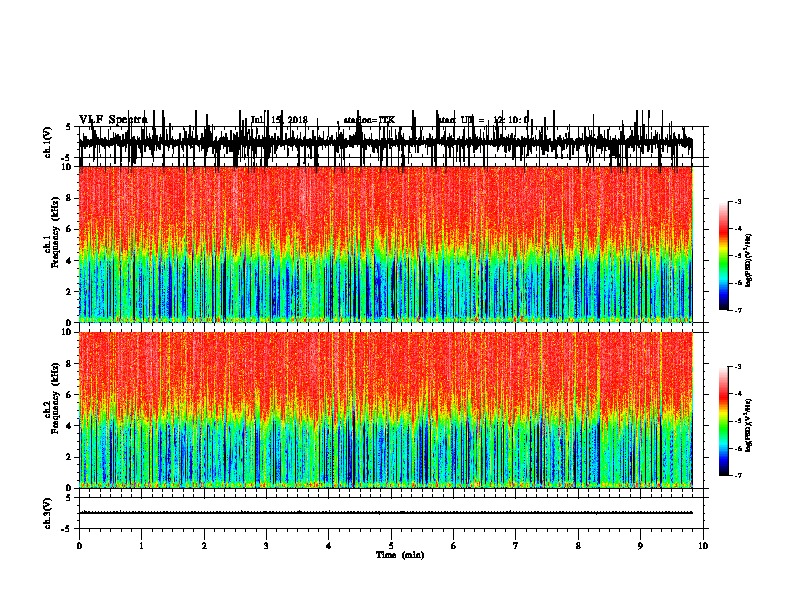Click the upper colorbar next to ch.1 spectrogram

(724, 256)
